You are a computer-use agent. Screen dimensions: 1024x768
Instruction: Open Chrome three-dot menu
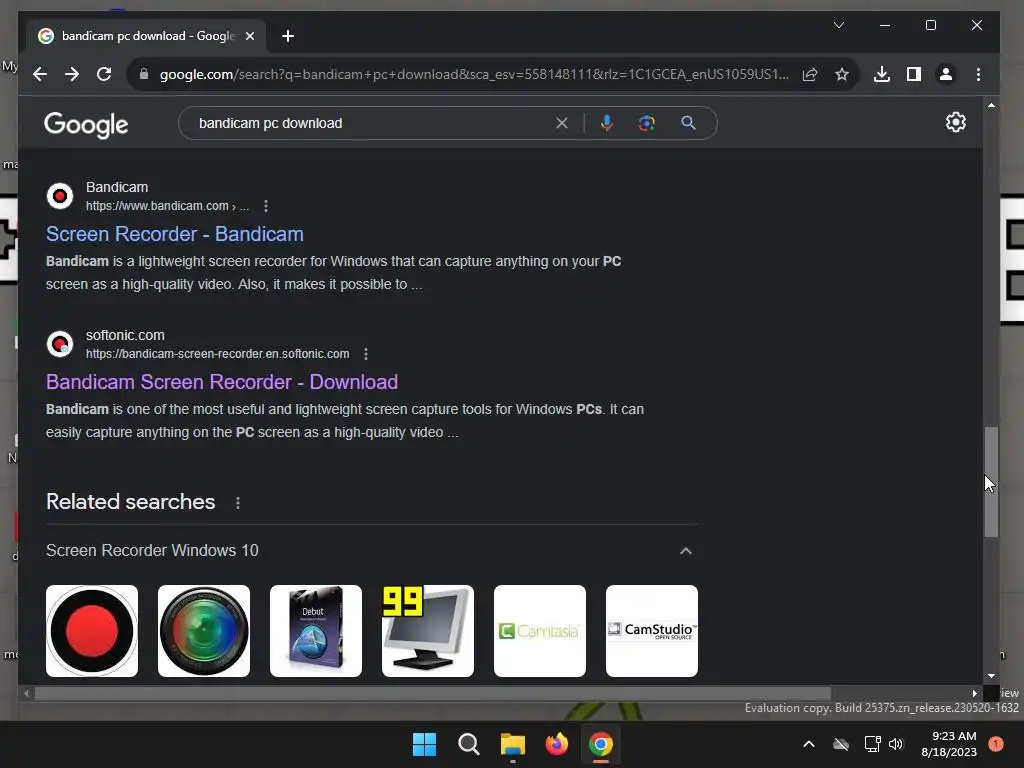pyautogui.click(x=978, y=74)
